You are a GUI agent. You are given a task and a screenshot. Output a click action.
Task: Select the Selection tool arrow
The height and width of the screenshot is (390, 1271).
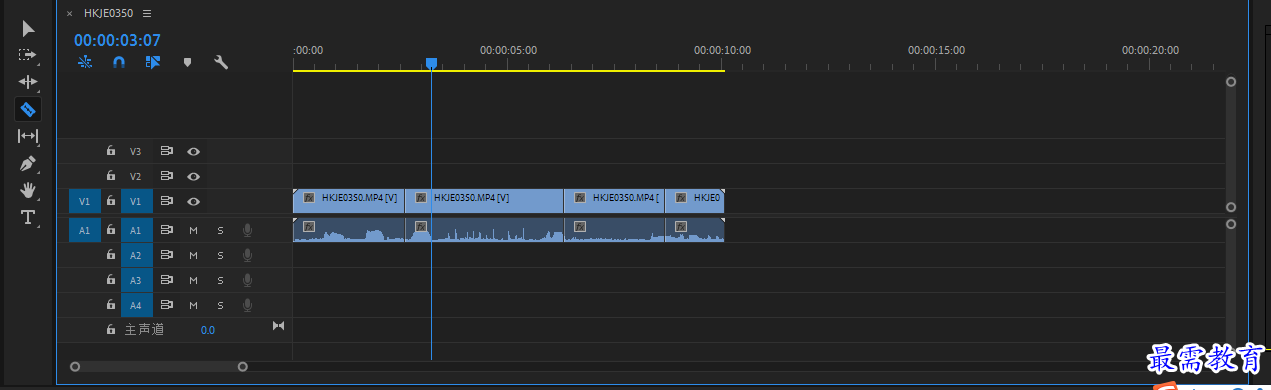(28, 29)
